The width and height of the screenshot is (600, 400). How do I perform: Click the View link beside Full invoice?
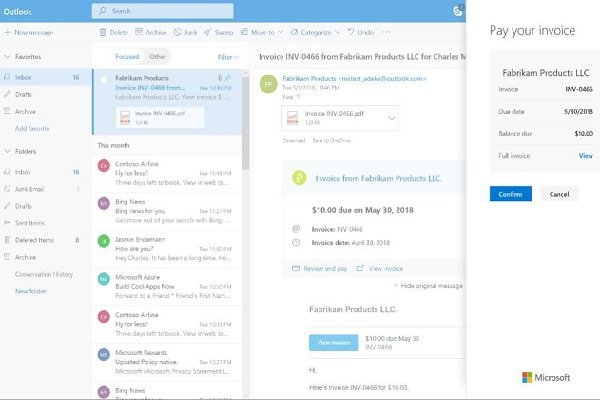click(585, 156)
